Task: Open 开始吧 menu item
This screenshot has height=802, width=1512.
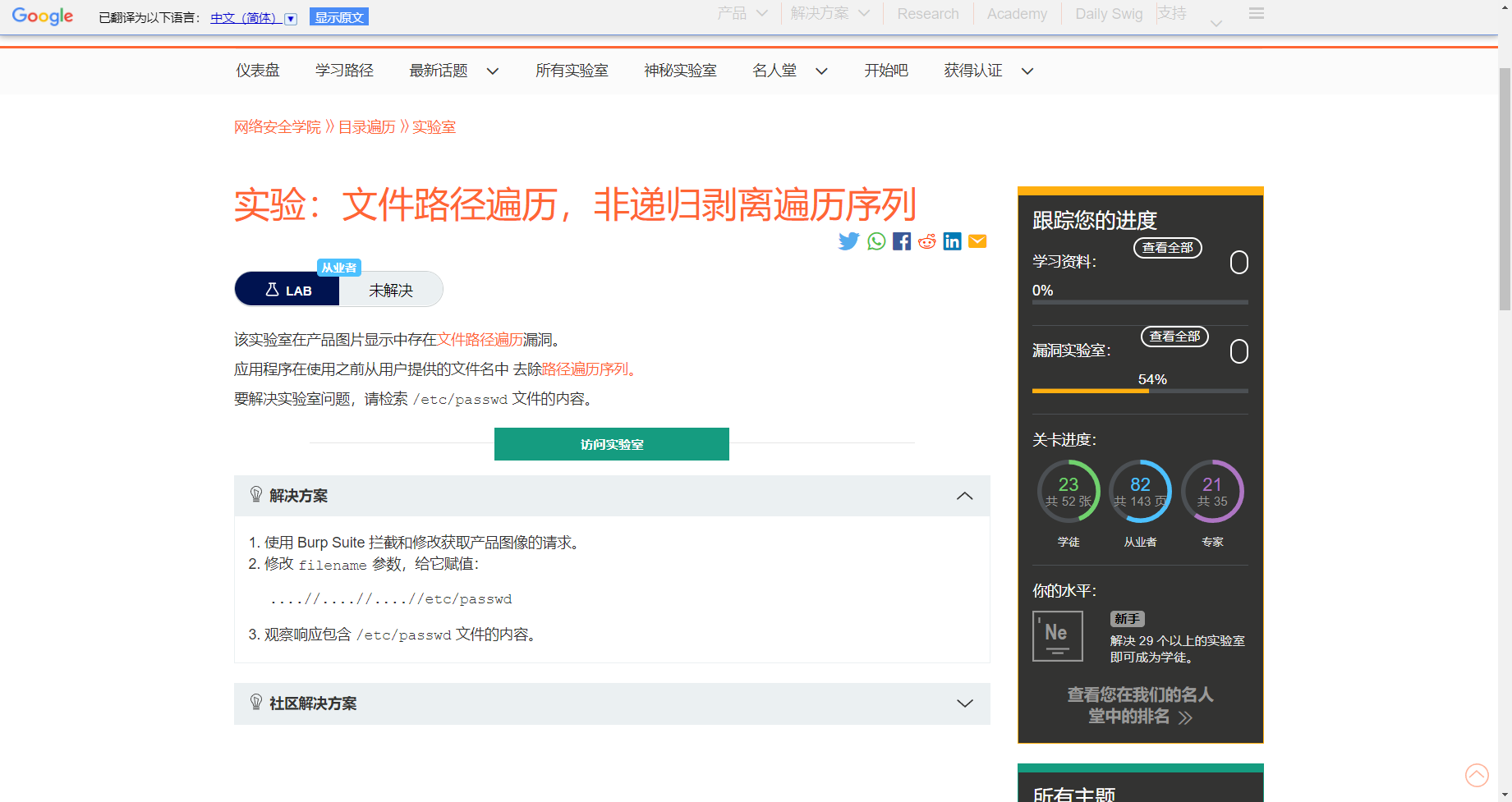Action: pyautogui.click(x=886, y=71)
